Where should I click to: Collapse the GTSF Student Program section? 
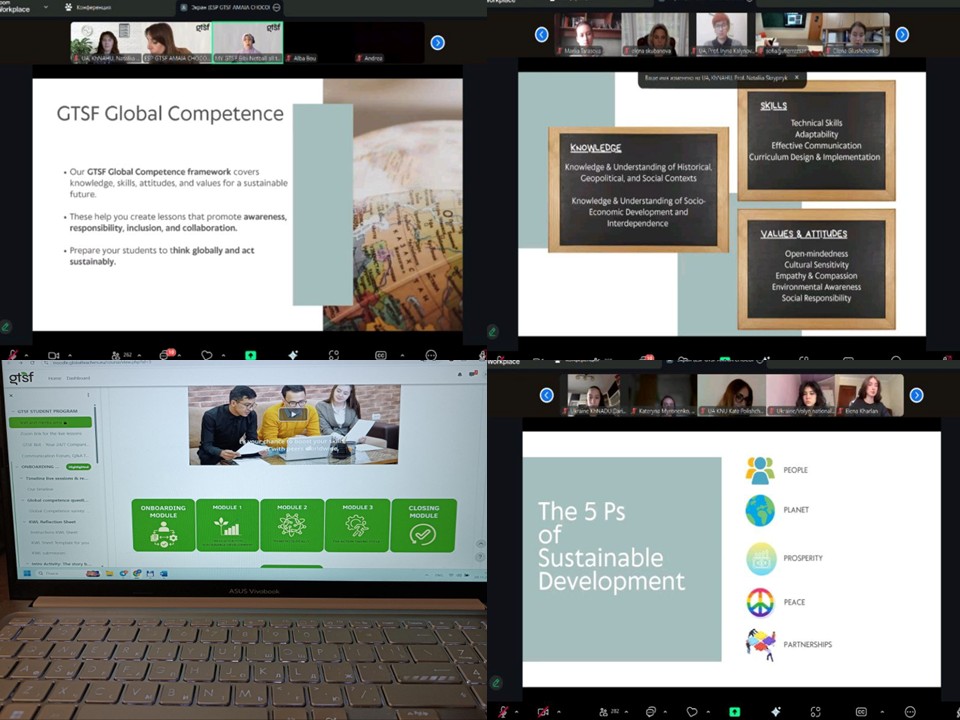click(11, 410)
